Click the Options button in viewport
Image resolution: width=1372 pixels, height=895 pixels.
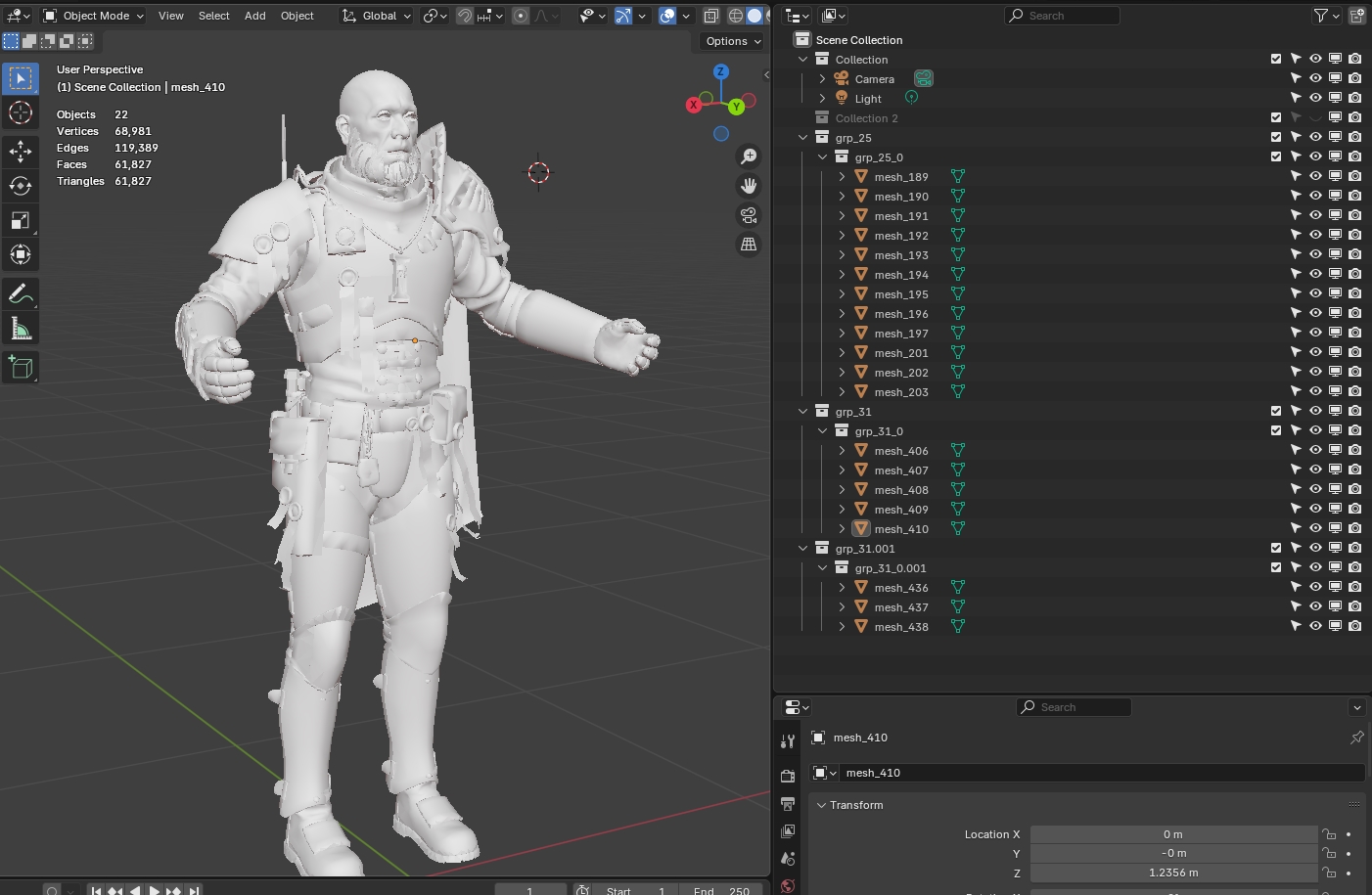click(x=732, y=41)
